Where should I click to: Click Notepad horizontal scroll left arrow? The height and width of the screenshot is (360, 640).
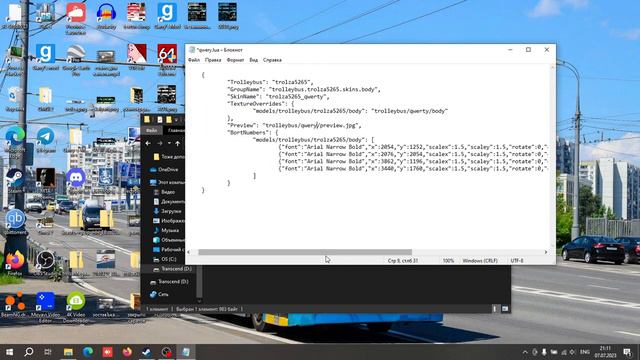click(x=189, y=252)
